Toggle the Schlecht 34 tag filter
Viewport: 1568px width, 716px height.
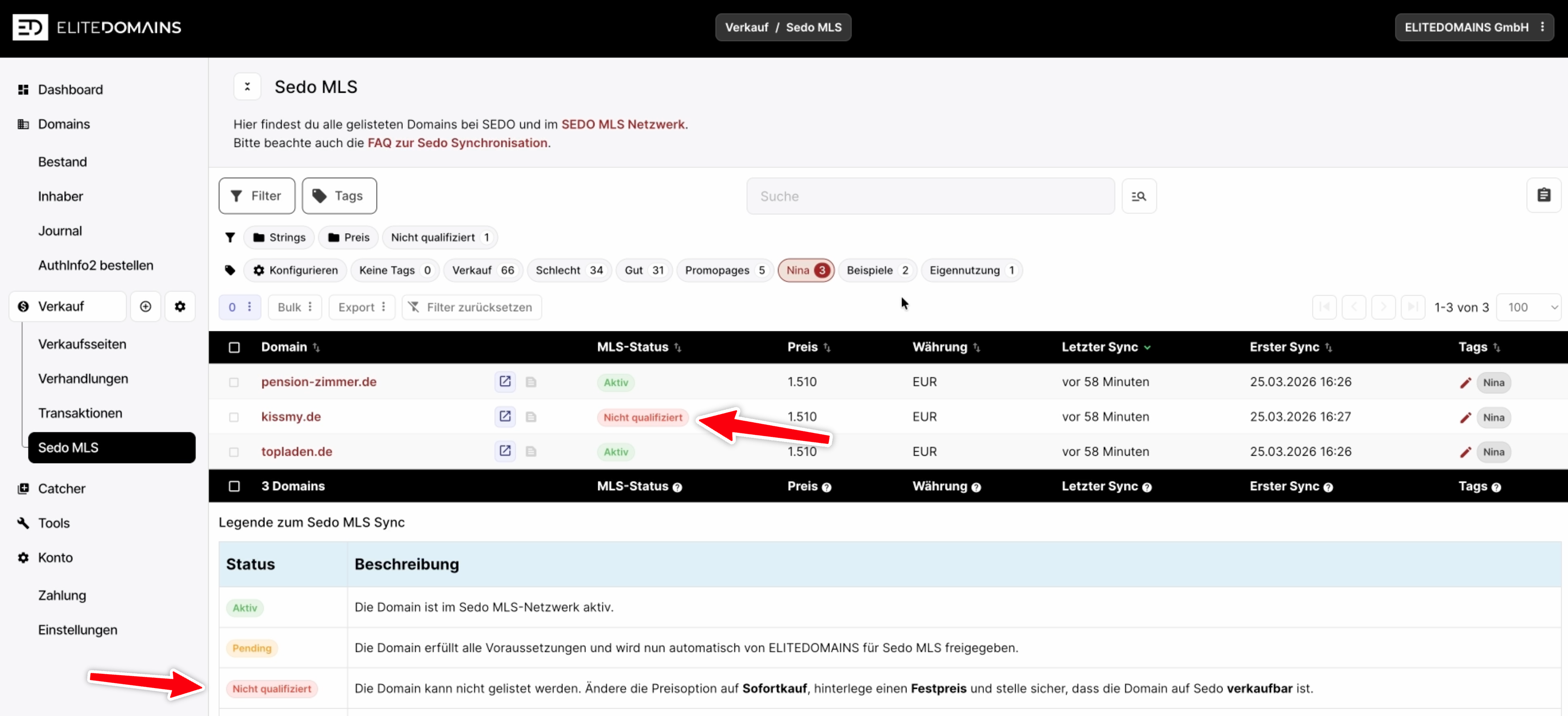tap(569, 270)
